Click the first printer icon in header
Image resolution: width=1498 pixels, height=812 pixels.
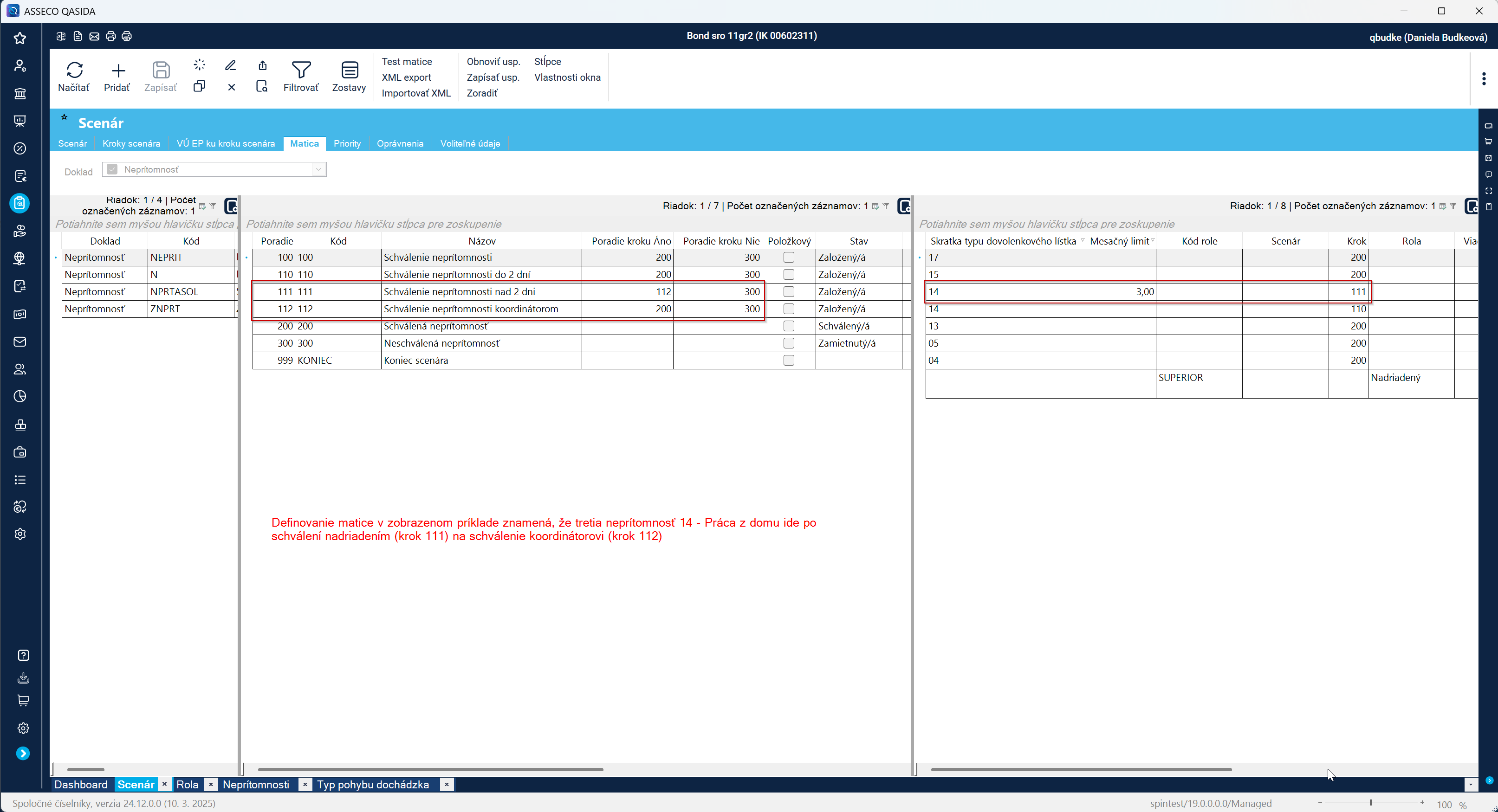pos(110,36)
